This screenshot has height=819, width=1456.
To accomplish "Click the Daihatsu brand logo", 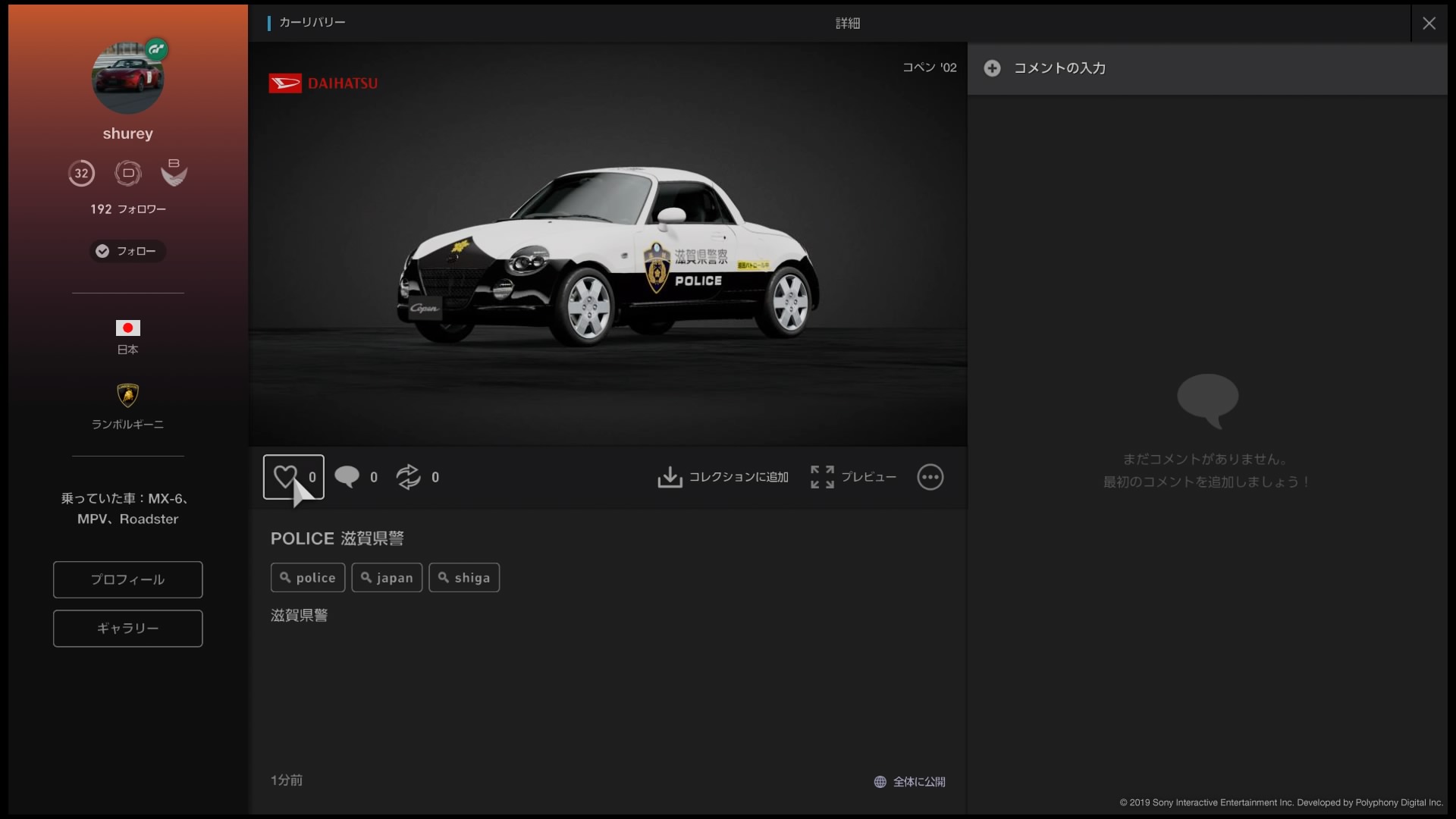I will [323, 83].
